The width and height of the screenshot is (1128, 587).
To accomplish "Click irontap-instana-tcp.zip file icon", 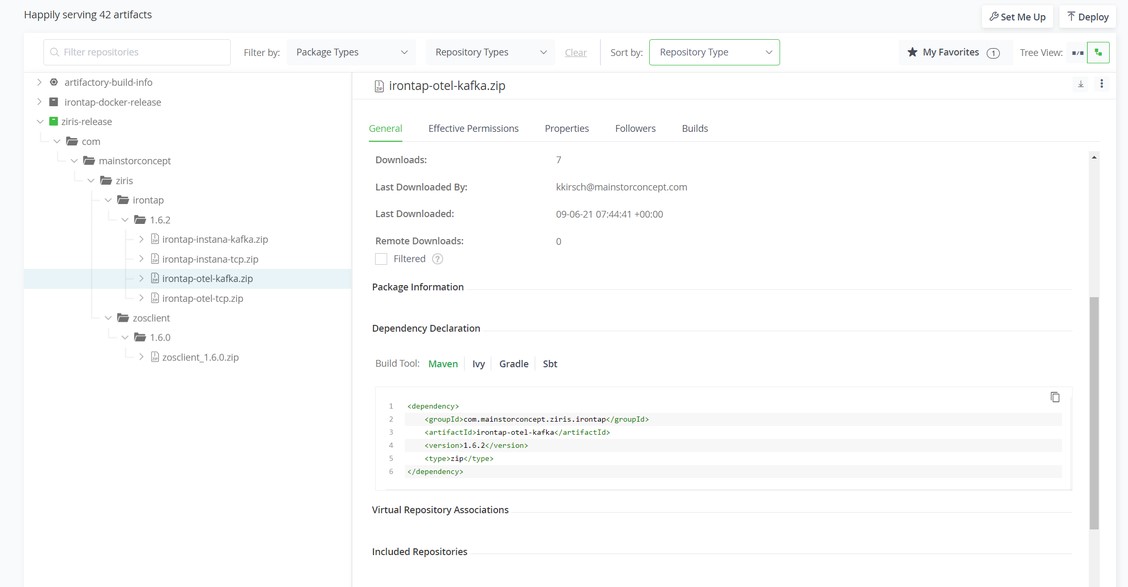I will (155, 259).
